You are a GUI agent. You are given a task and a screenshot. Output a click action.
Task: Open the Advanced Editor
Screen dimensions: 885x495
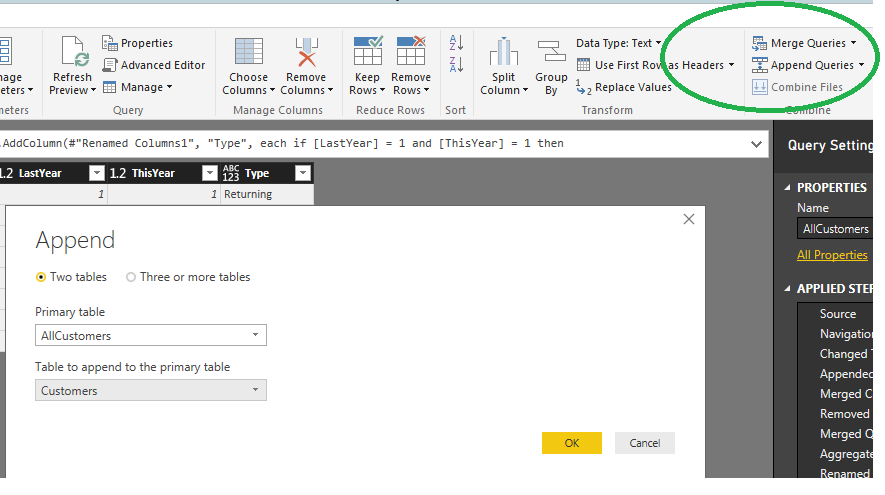click(x=154, y=65)
